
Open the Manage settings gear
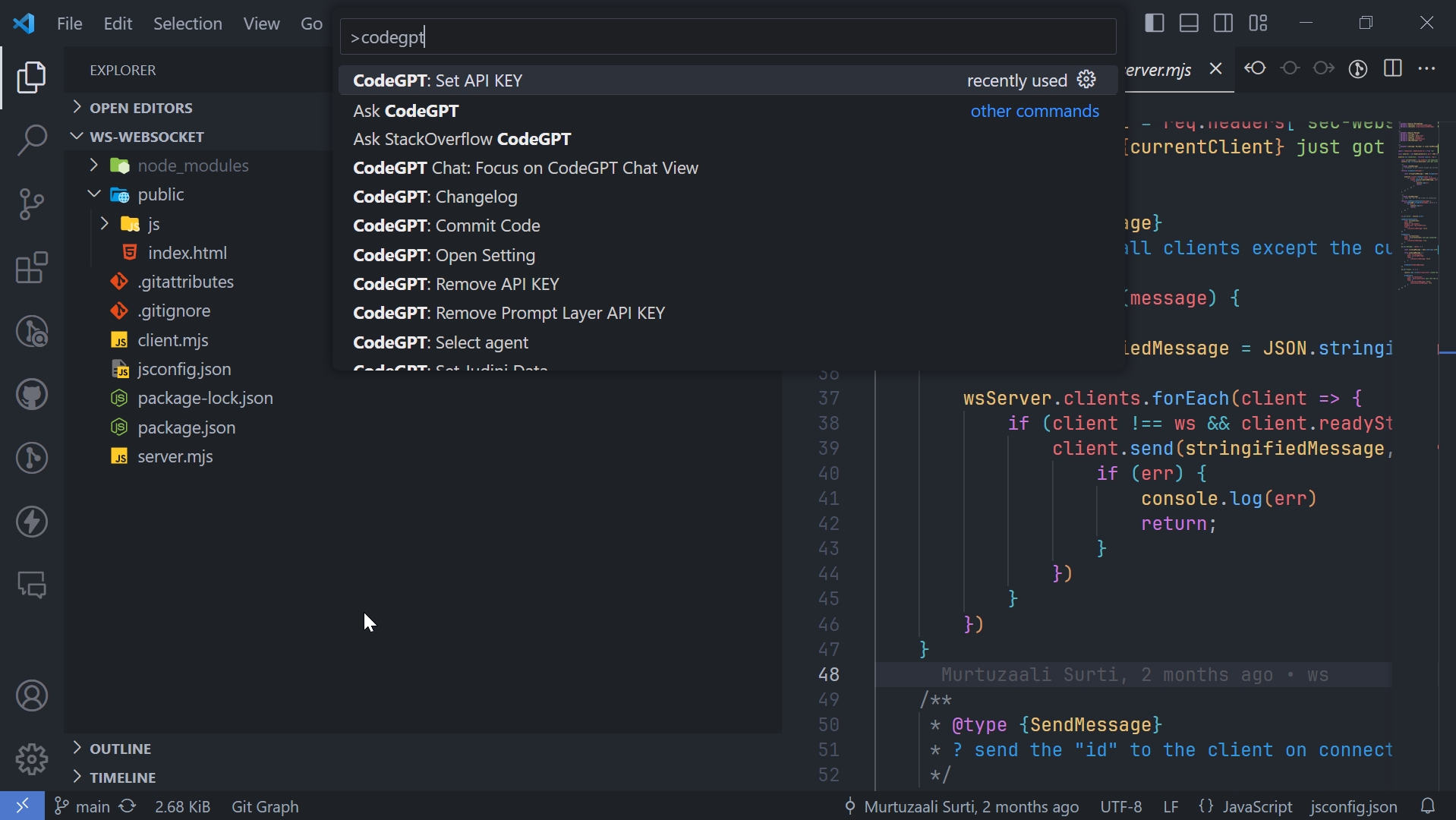[x=32, y=759]
